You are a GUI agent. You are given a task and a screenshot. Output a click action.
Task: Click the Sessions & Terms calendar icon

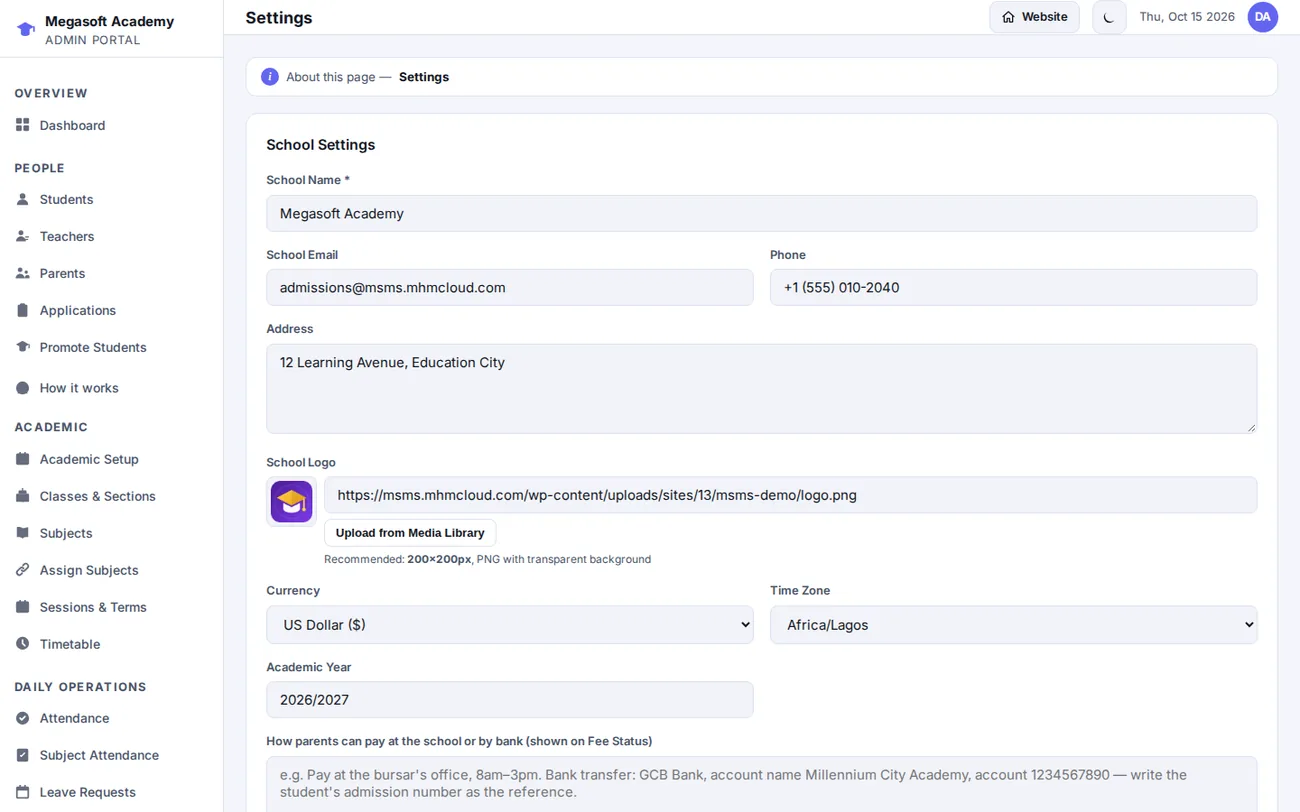[23, 607]
